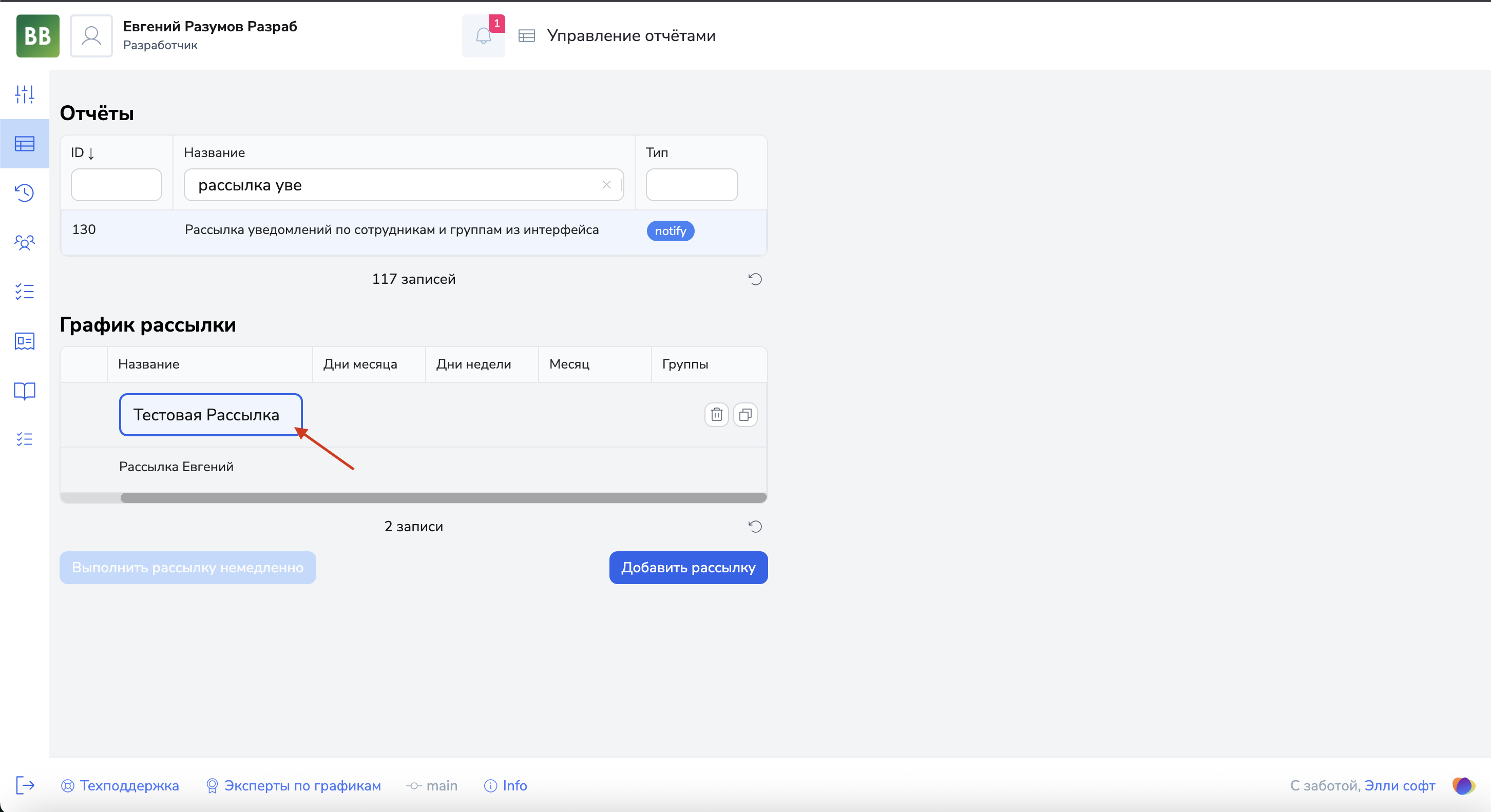Screen dimensions: 1491x812
Task: Open the history clock sidebar icon
Action: pos(24,192)
